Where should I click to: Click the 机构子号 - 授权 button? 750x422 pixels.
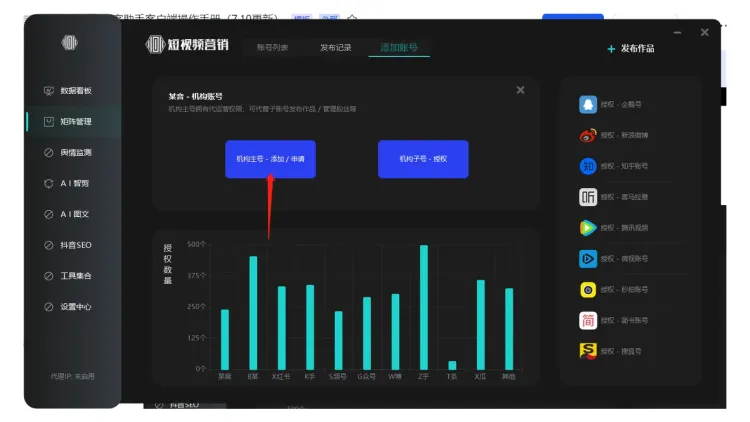423,159
